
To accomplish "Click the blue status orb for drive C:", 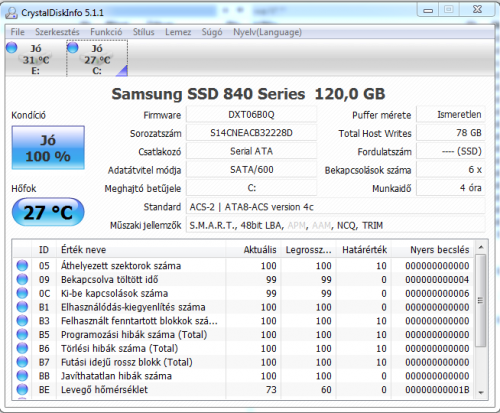I will [x=73, y=48].
